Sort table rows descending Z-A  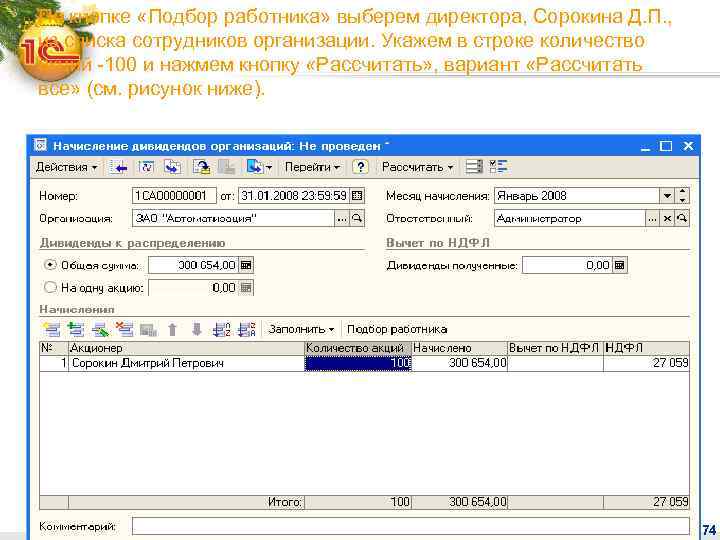[x=247, y=329]
